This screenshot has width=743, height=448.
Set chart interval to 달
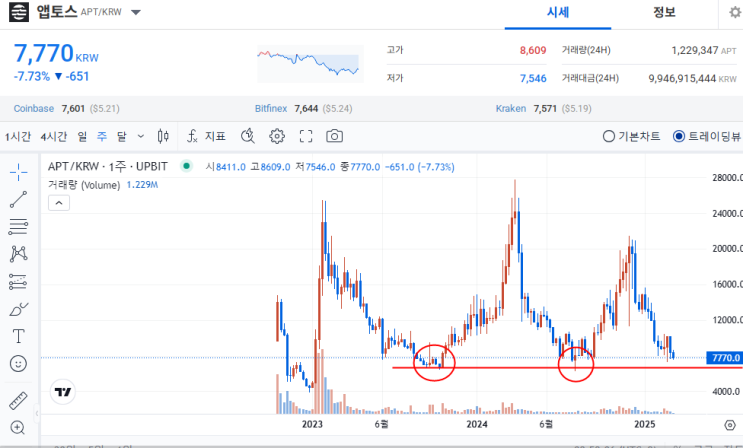122,137
